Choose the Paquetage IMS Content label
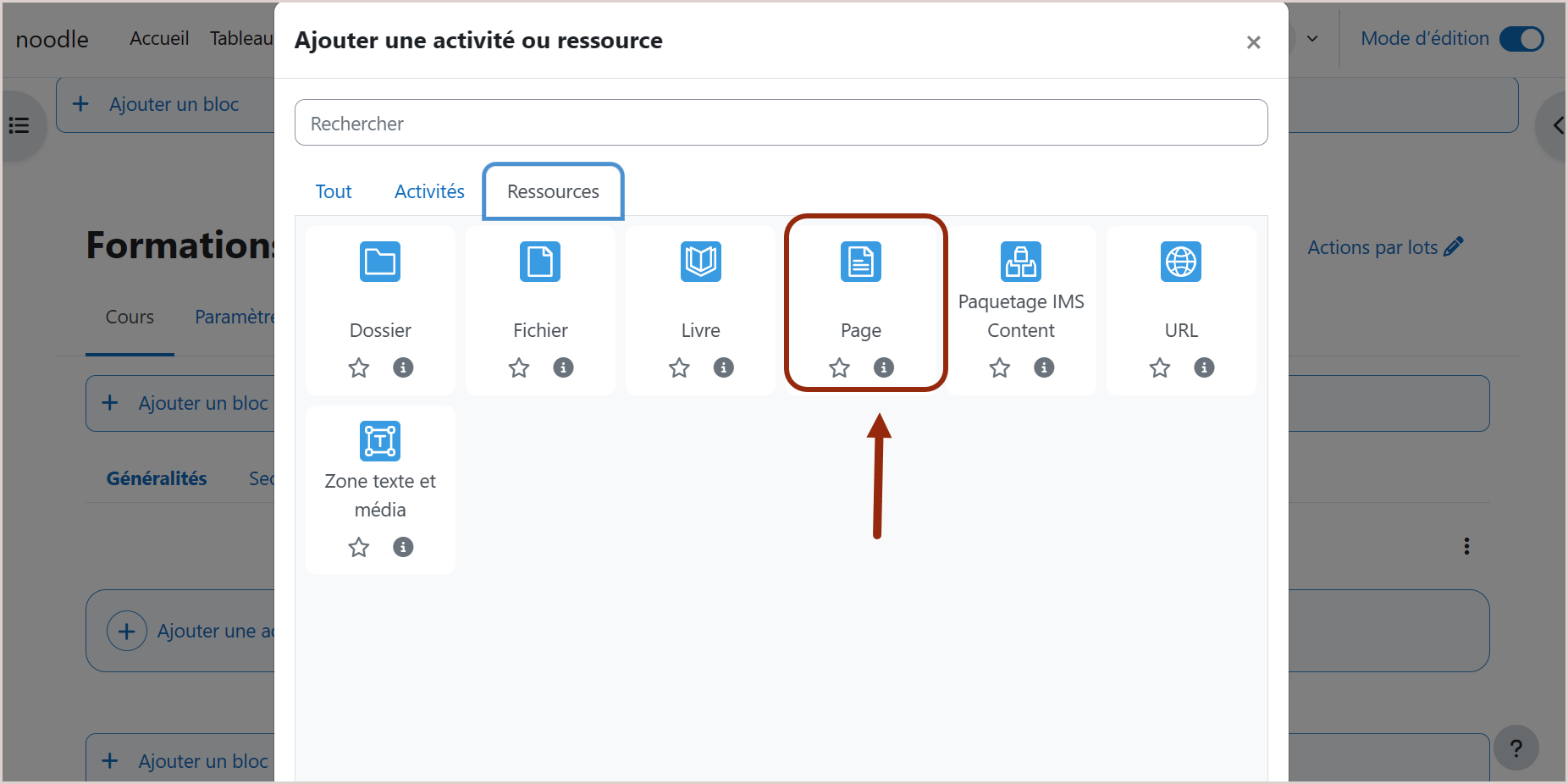The image size is (1568, 784). point(1021,316)
